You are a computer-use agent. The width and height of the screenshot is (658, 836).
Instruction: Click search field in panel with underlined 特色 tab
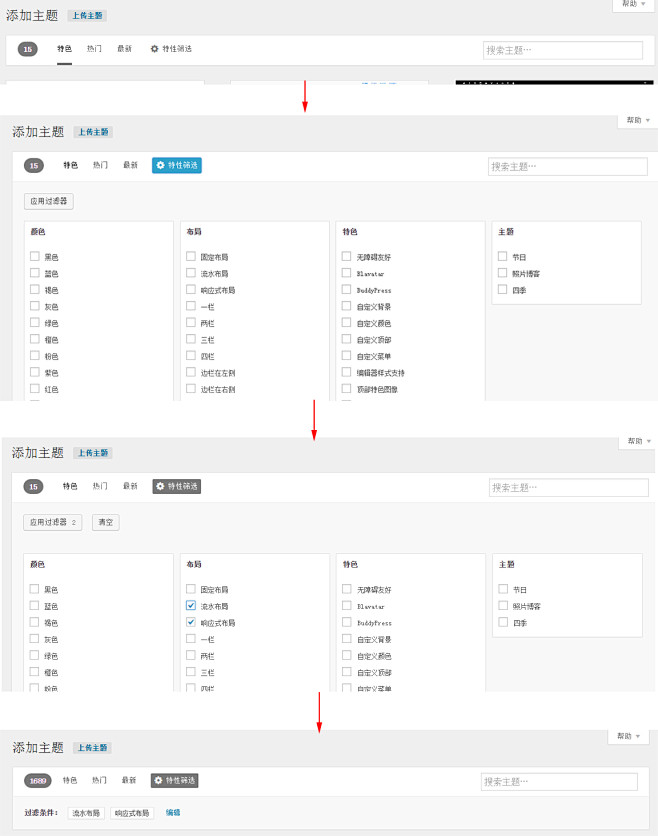click(x=563, y=50)
